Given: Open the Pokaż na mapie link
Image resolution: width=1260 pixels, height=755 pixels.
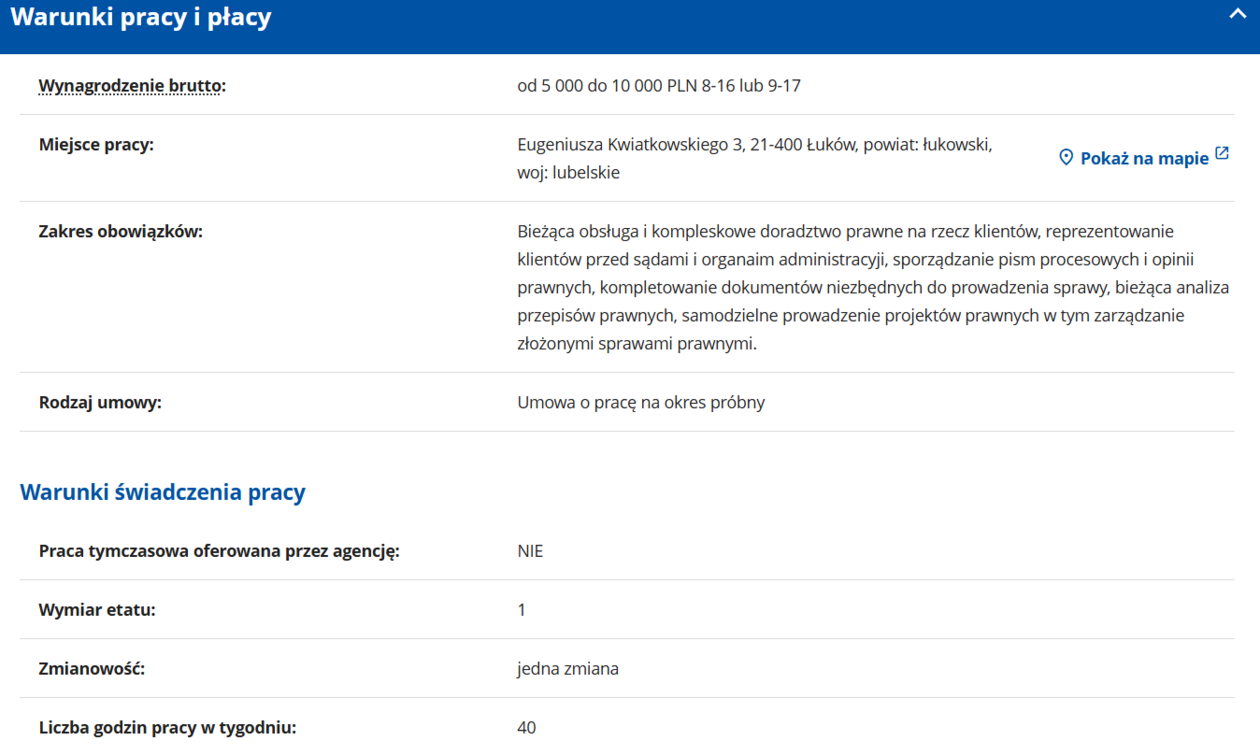Looking at the screenshot, I should pyautogui.click(x=1144, y=158).
